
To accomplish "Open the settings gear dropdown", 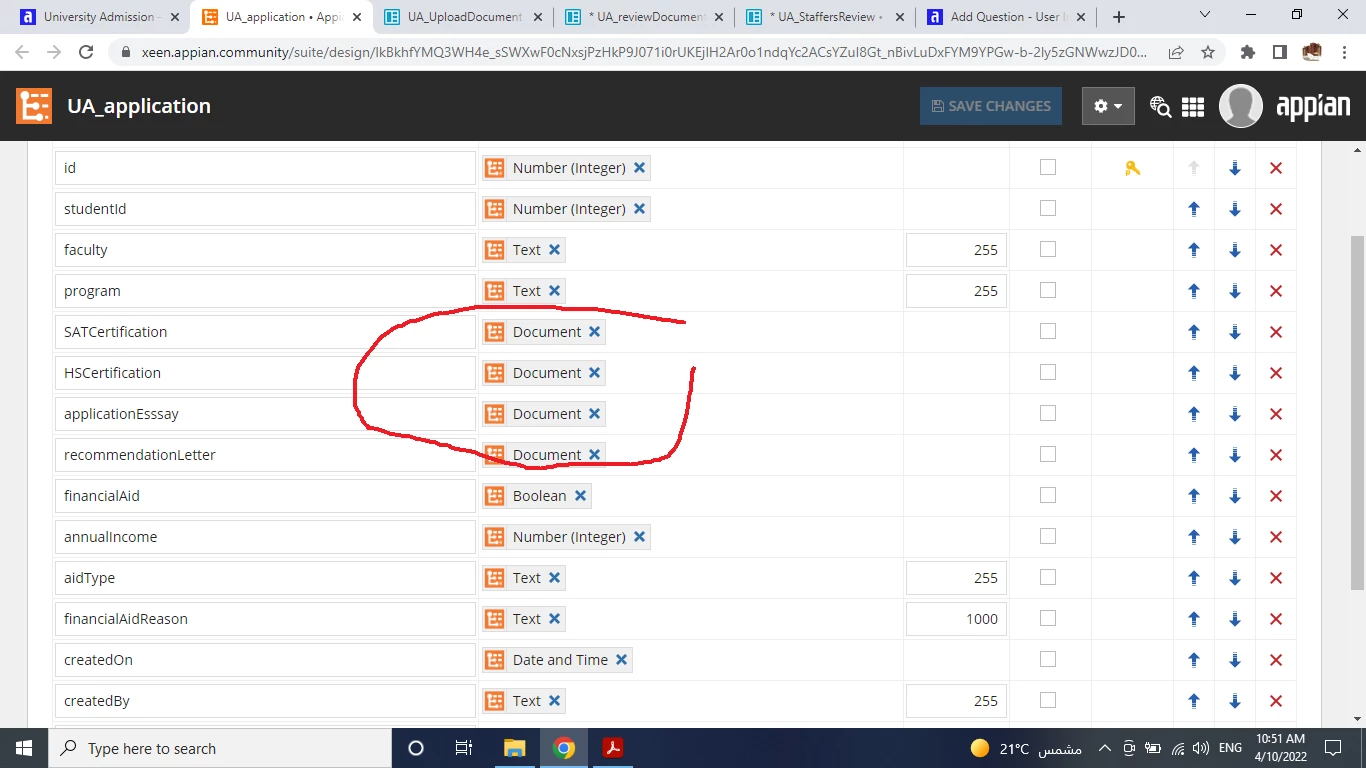I will 1108,106.
